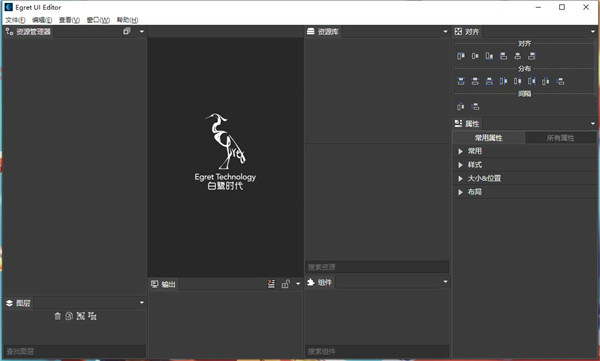Screen dimensions: 600x361
Task: Switch to the 常用属性 tab
Action: (x=489, y=138)
